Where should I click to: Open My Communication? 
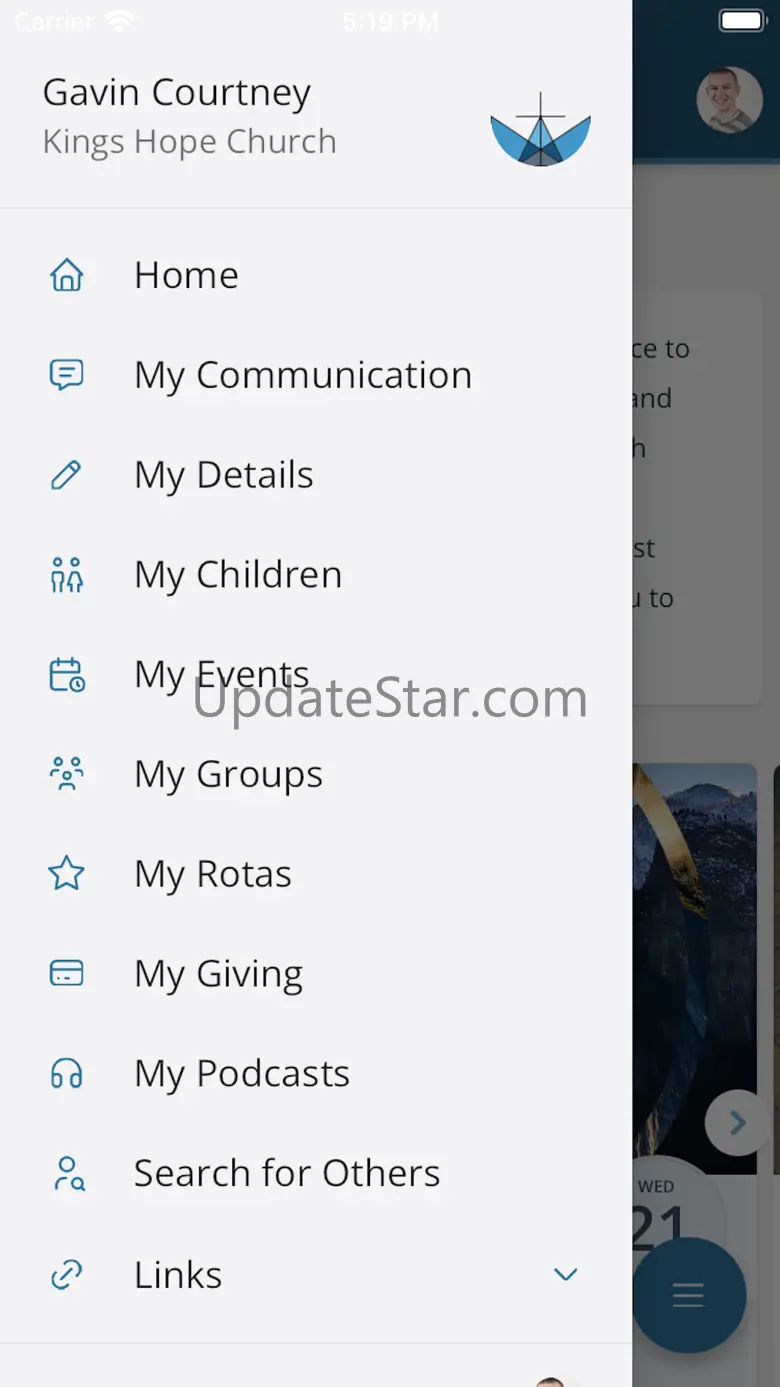(316, 375)
